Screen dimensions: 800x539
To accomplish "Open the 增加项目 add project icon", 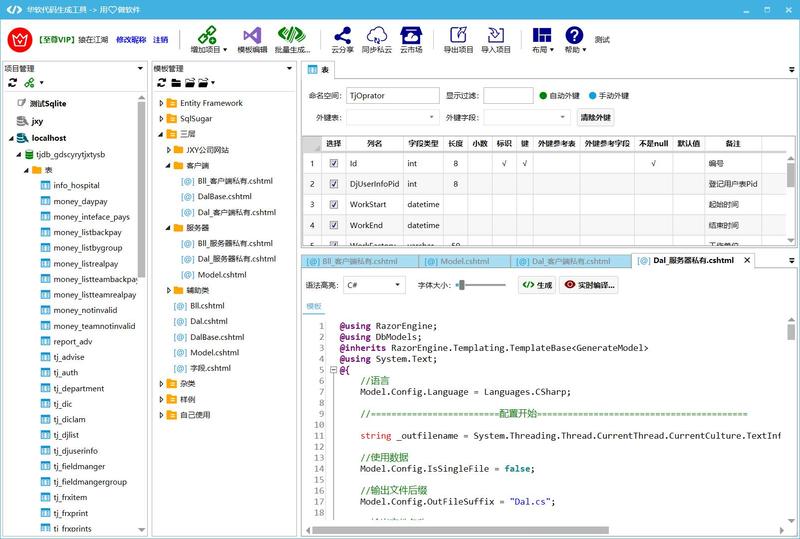I will [x=207, y=35].
